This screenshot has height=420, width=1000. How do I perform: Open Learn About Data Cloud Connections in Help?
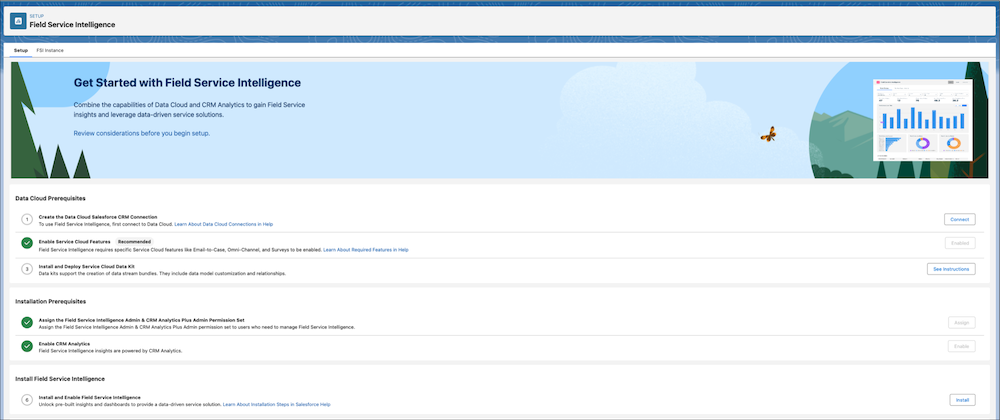pyautogui.click(x=223, y=225)
